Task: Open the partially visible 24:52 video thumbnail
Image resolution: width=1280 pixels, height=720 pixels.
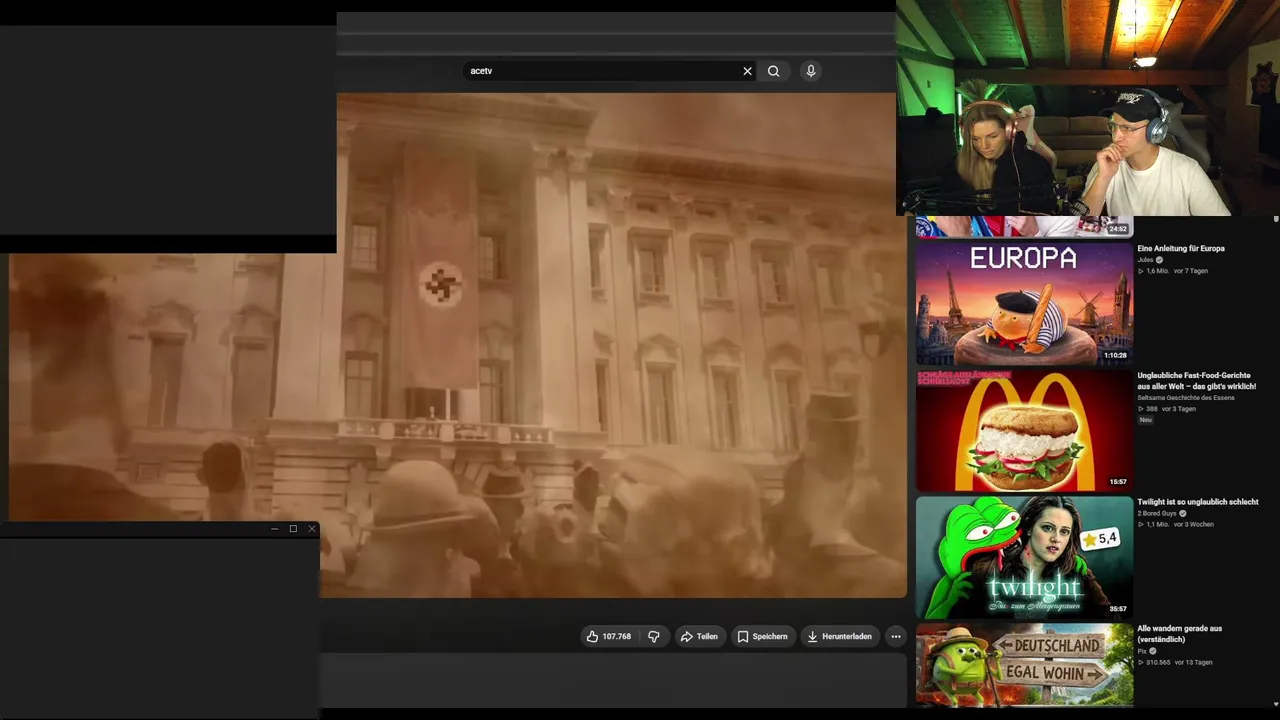Action: 1024,226
